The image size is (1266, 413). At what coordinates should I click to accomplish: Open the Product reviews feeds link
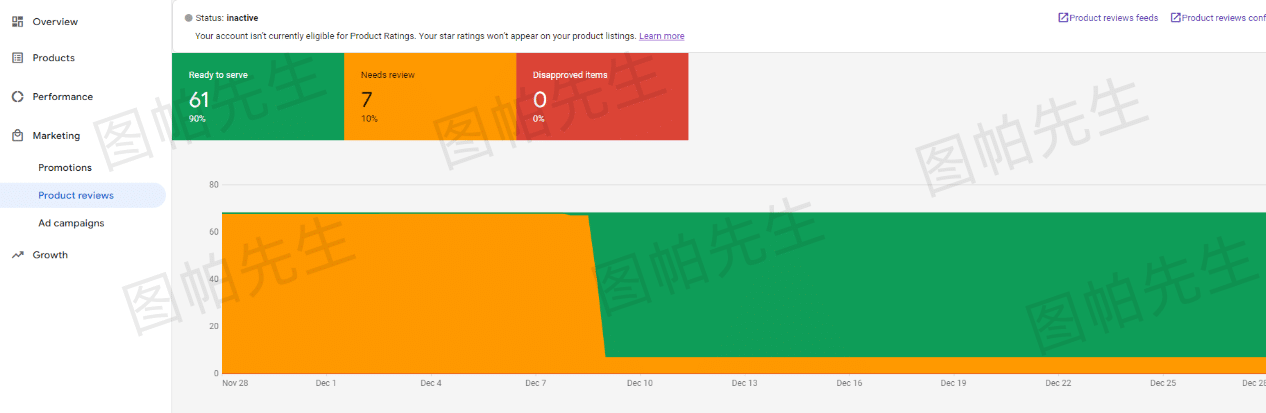click(x=1114, y=18)
